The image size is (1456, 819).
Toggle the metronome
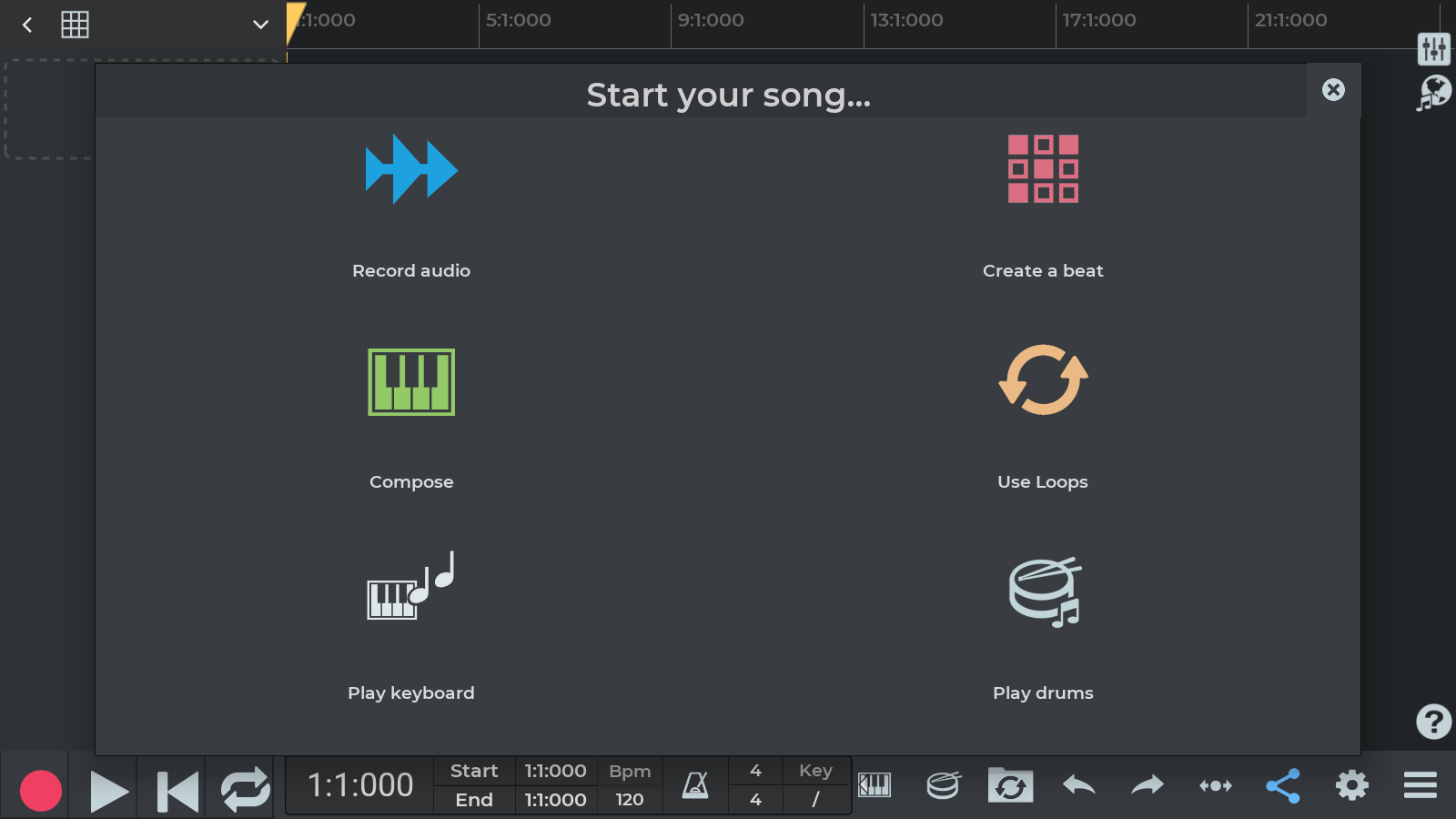[695, 785]
